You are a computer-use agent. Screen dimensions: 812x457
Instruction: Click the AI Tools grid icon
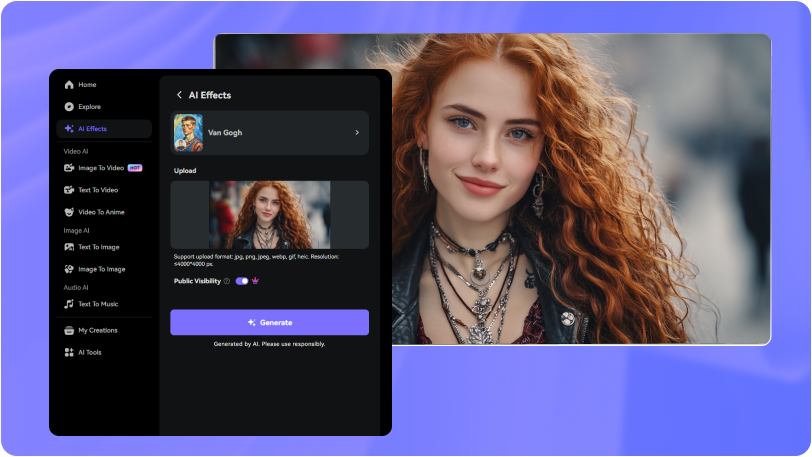69,352
